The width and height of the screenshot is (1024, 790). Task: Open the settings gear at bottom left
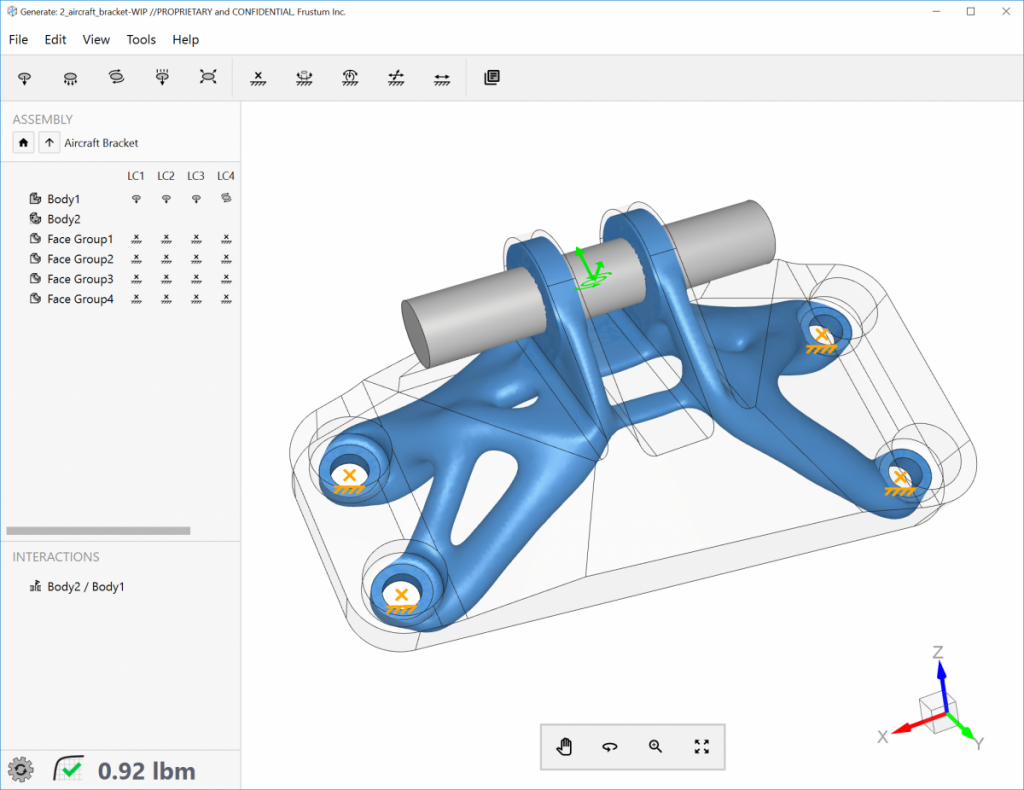coord(20,770)
